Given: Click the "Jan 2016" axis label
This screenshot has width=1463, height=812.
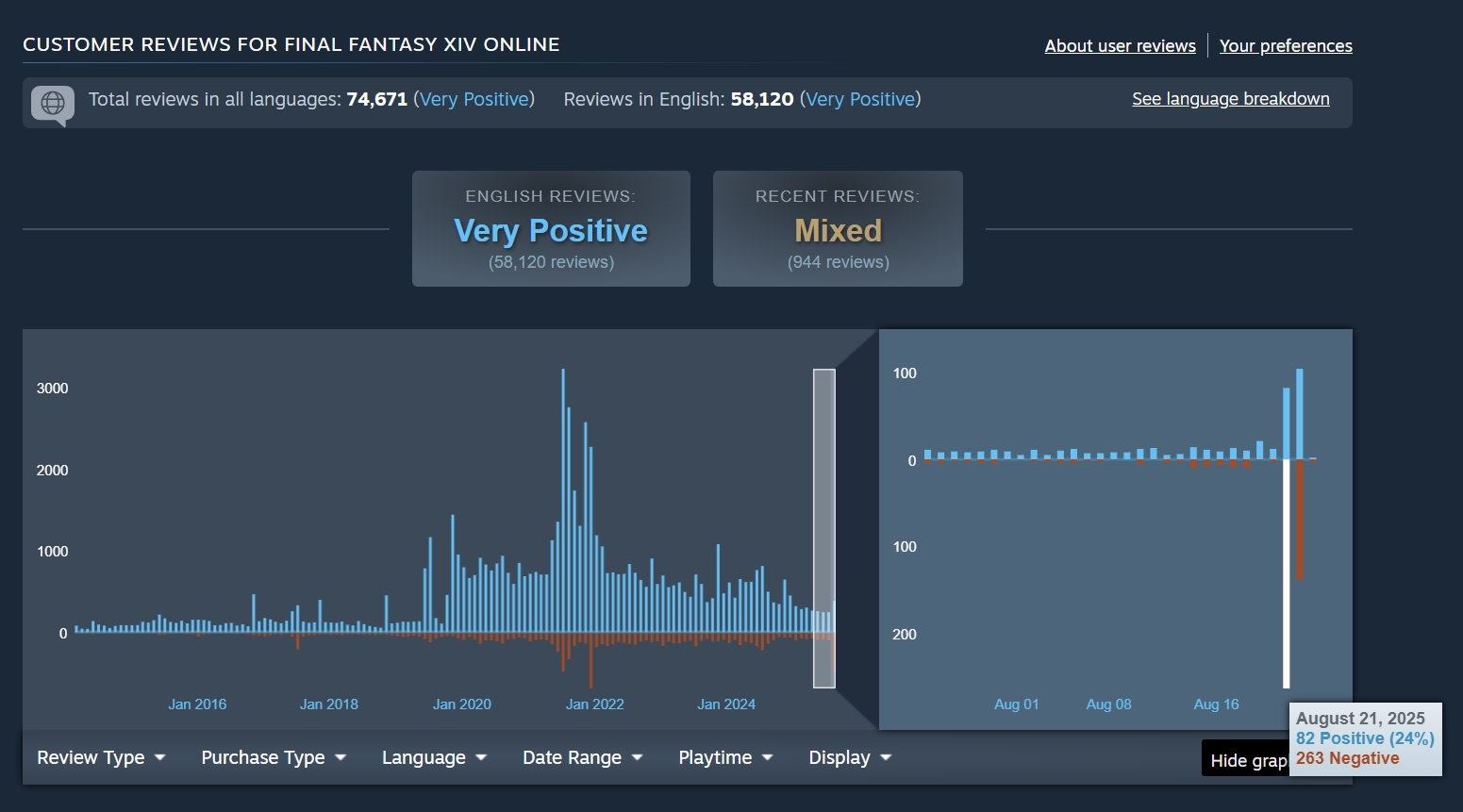Looking at the screenshot, I should (197, 704).
